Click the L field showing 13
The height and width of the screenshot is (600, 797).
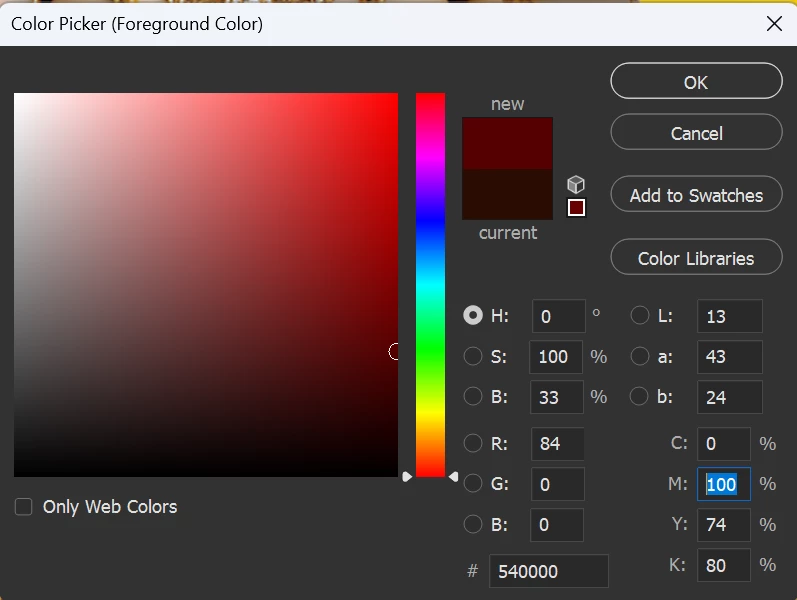[x=729, y=316]
